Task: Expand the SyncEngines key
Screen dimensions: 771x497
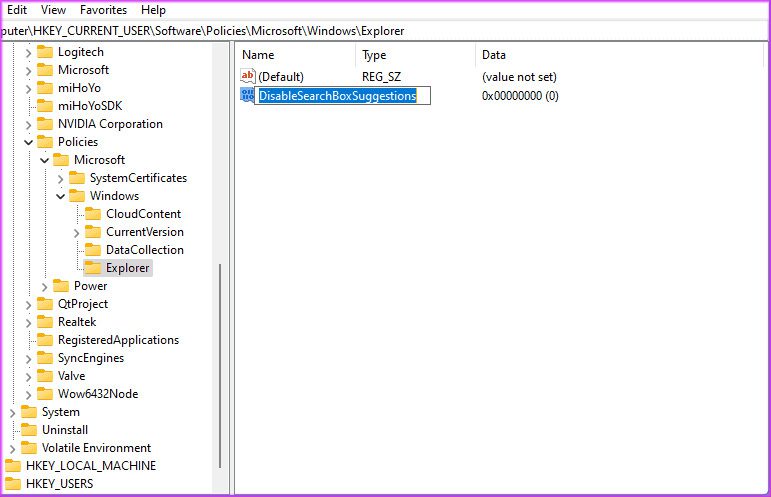Action: coord(28,359)
